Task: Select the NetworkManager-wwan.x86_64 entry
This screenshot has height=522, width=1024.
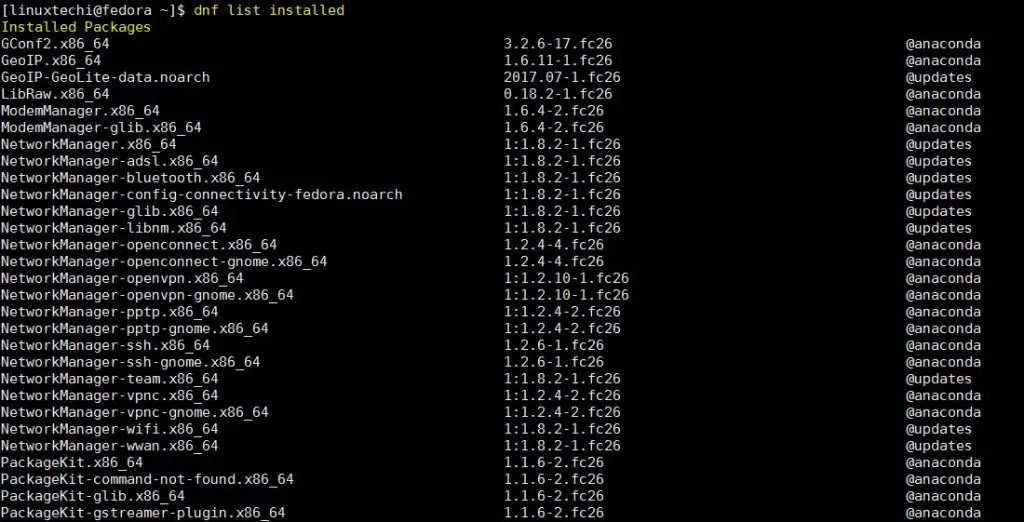Action: (110, 446)
